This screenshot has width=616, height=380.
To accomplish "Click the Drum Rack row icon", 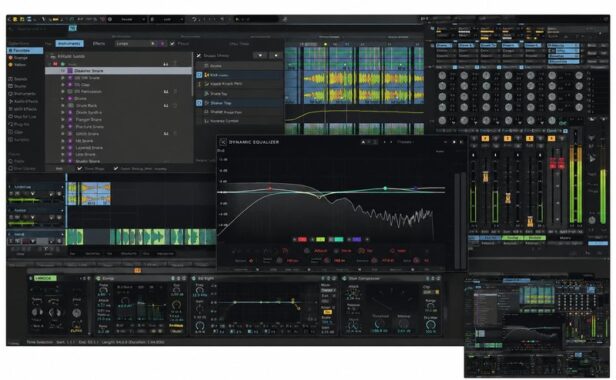I will [x=71, y=106].
